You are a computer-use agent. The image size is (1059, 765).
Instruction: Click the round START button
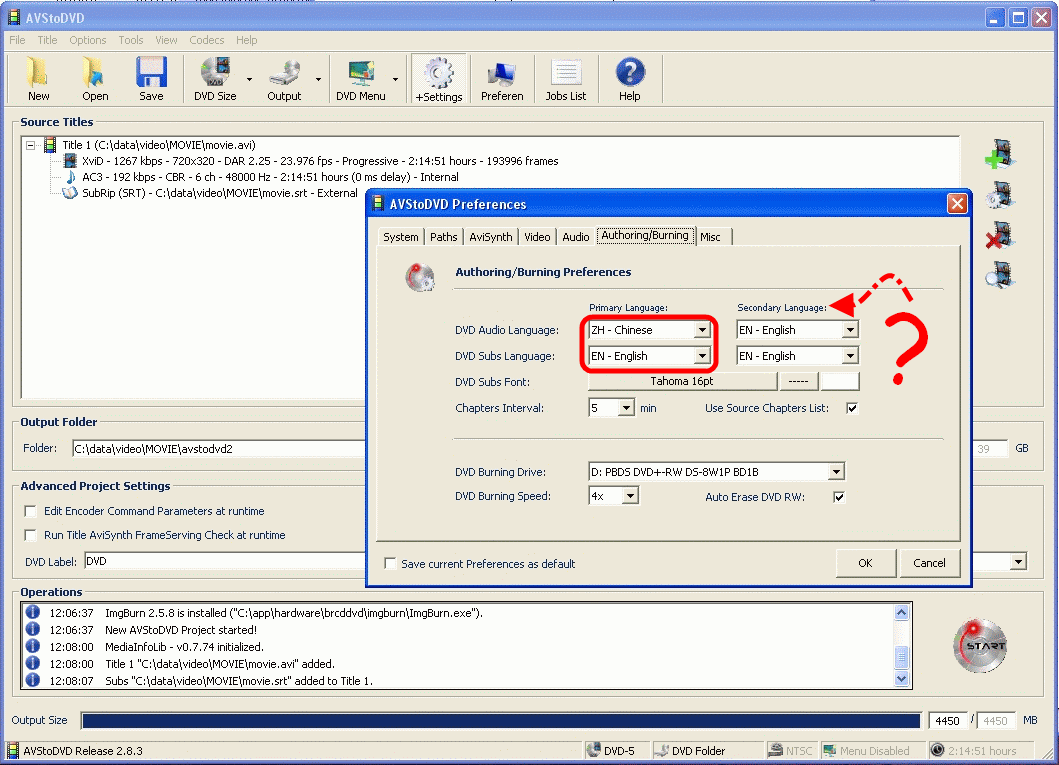[980, 645]
